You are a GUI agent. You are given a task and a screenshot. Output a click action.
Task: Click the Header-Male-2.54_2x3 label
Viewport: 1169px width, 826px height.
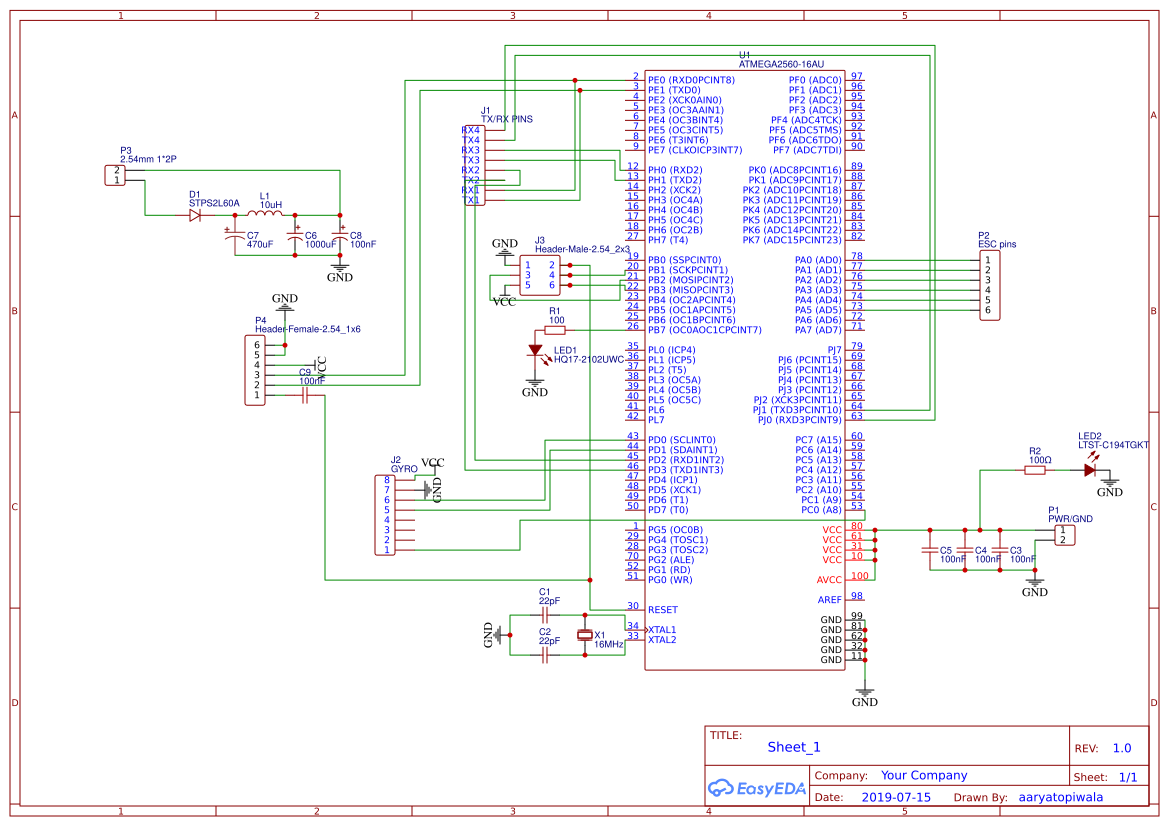582,250
